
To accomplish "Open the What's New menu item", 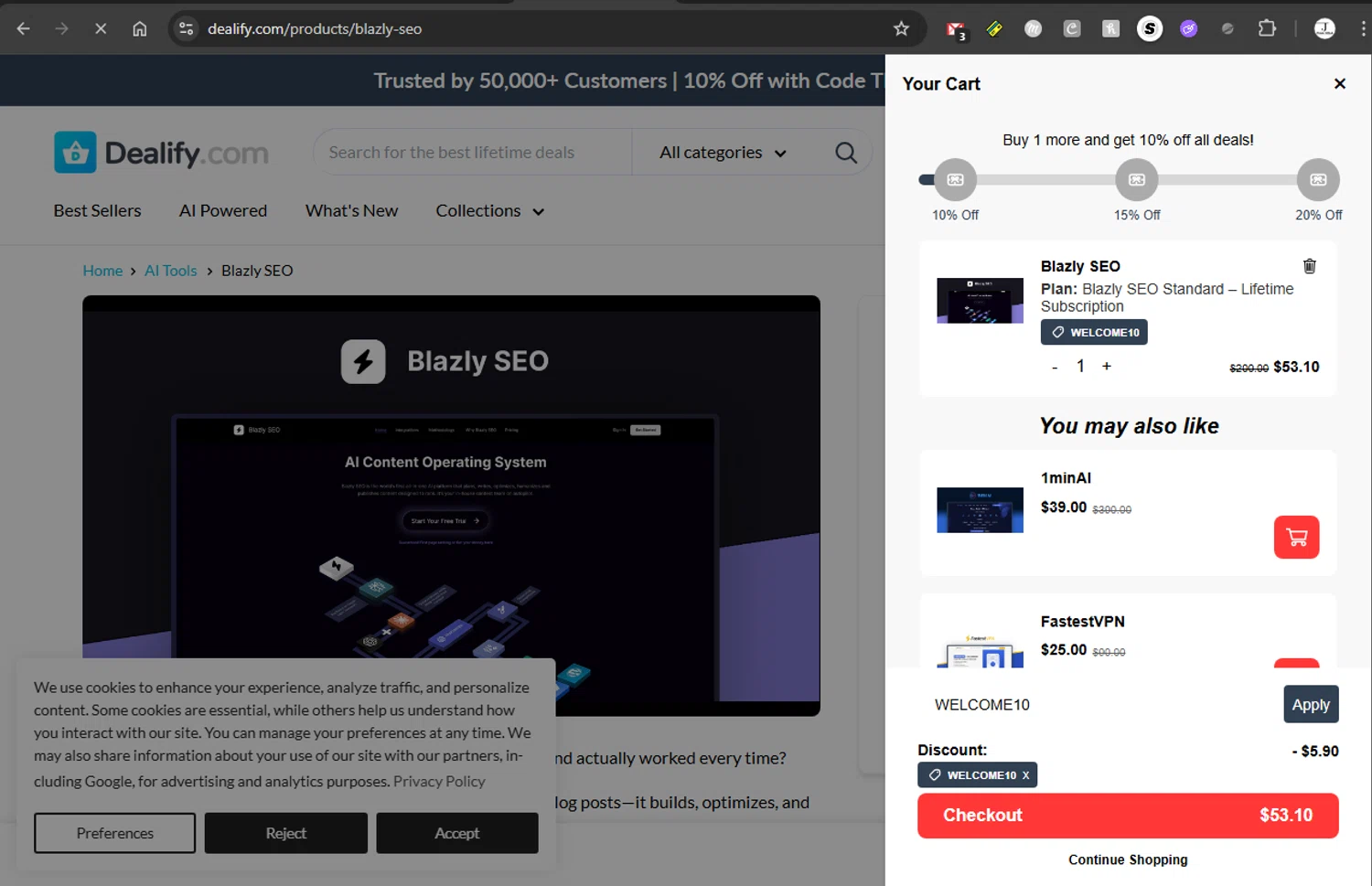I will (351, 210).
